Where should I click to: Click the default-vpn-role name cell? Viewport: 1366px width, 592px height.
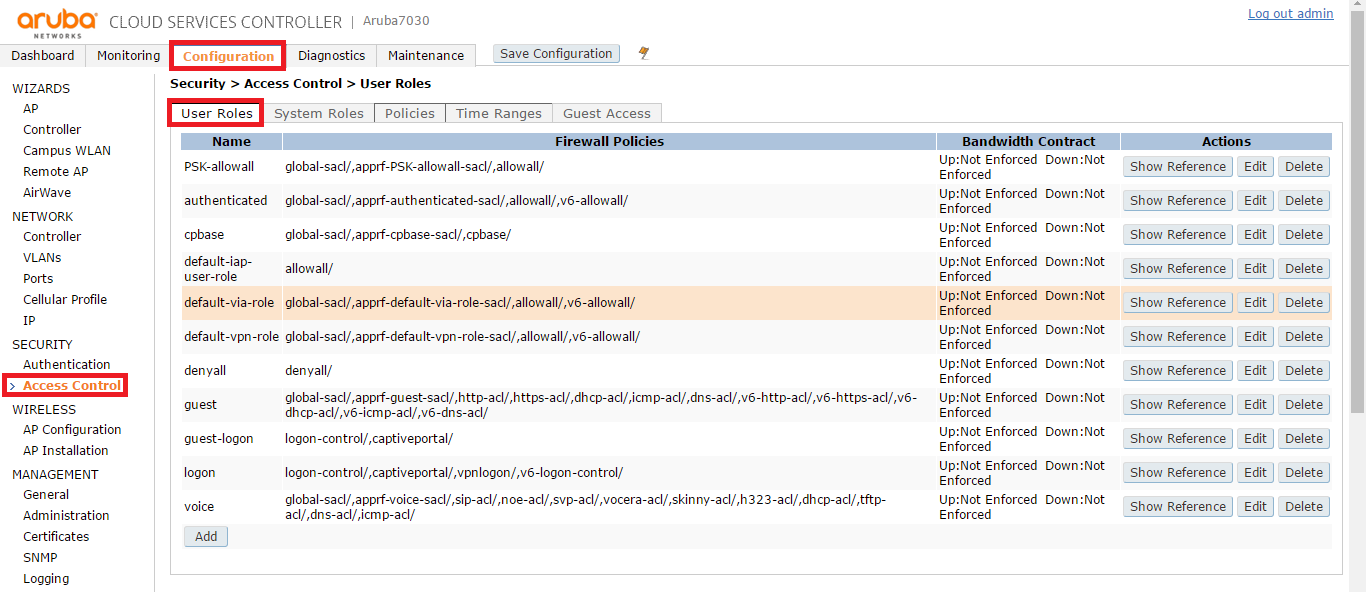(x=232, y=336)
